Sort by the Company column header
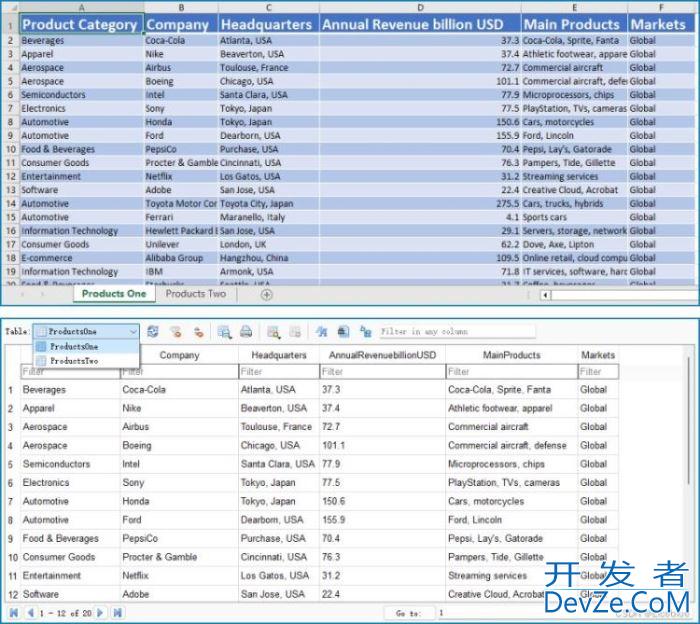The width and height of the screenshot is (700, 624). click(179, 355)
